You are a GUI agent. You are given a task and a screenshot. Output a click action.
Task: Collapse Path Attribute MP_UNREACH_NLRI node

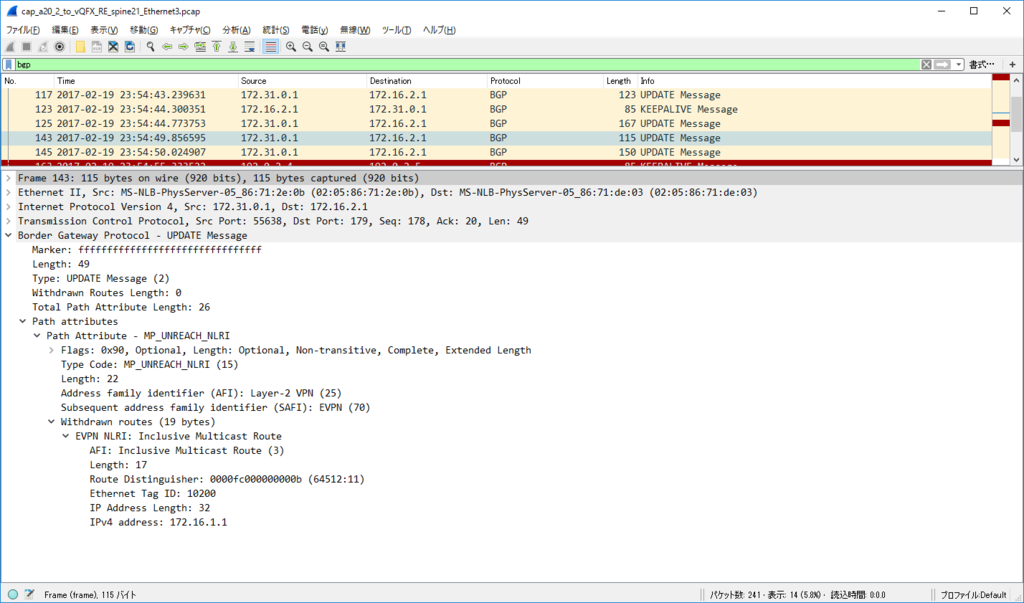click(x=37, y=336)
